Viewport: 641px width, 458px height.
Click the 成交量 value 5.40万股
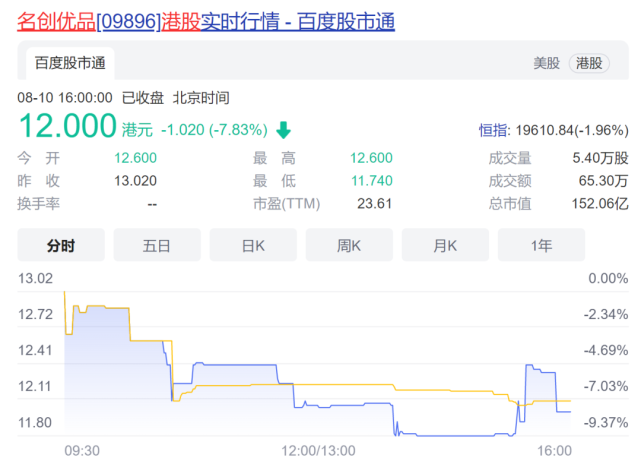(600, 158)
